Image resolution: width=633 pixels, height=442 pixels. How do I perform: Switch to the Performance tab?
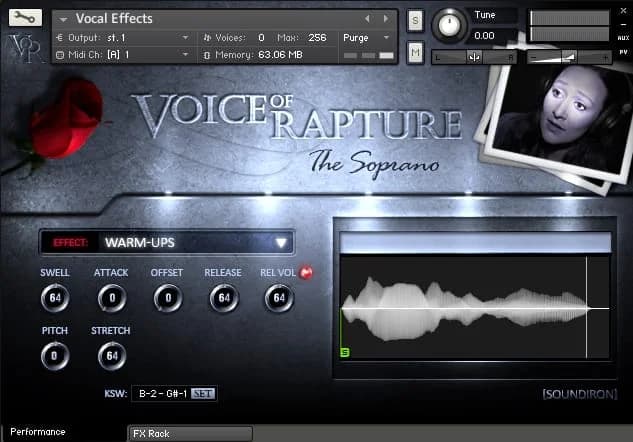38,432
